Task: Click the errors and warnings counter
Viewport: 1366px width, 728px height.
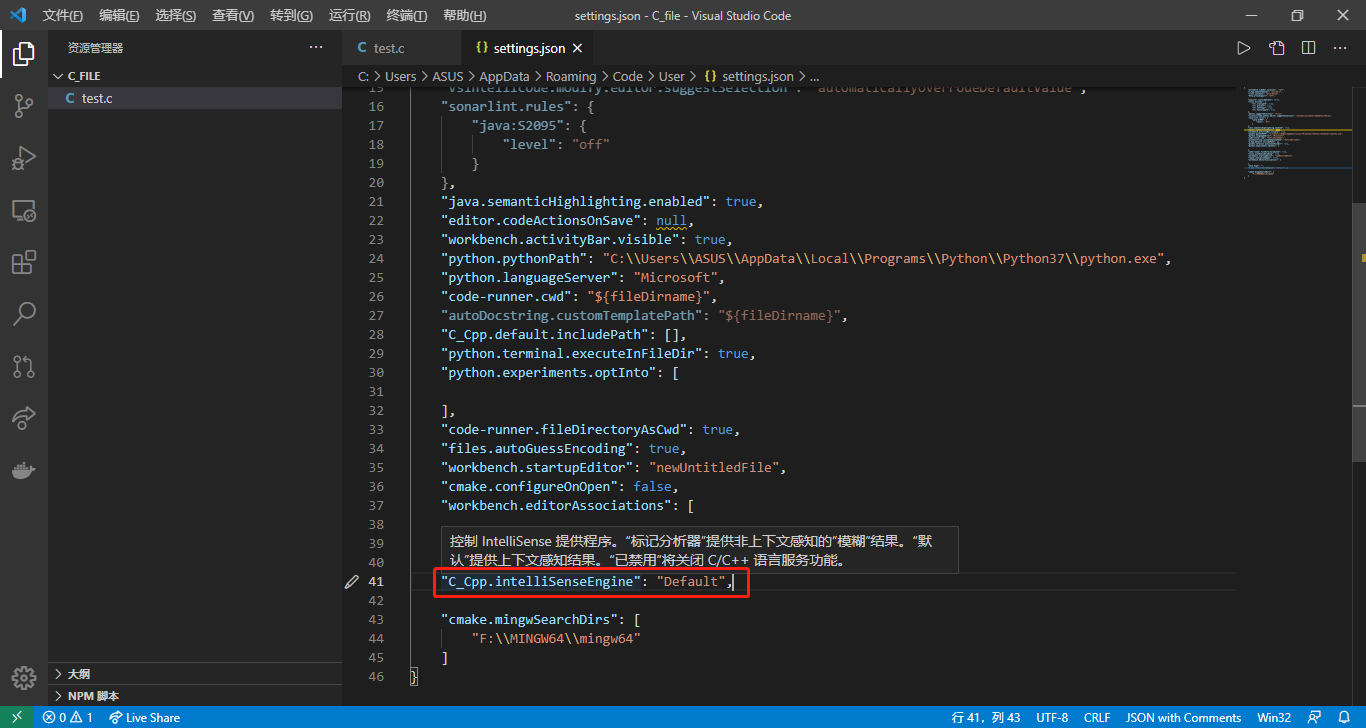Action: [x=68, y=717]
